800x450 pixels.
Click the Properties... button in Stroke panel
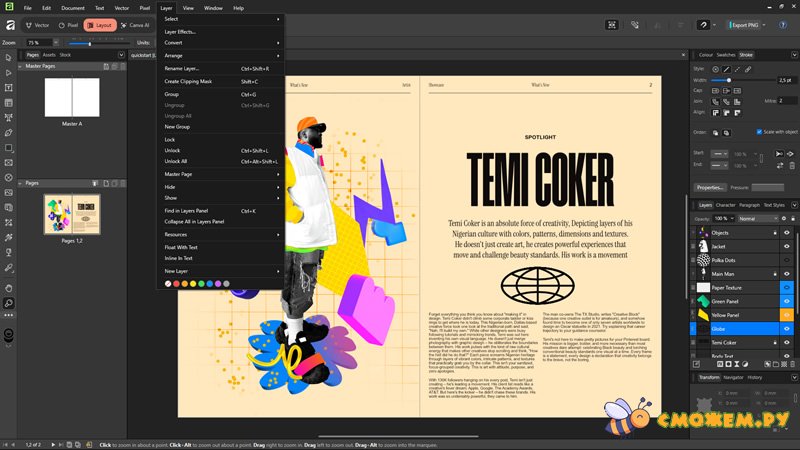tap(710, 187)
